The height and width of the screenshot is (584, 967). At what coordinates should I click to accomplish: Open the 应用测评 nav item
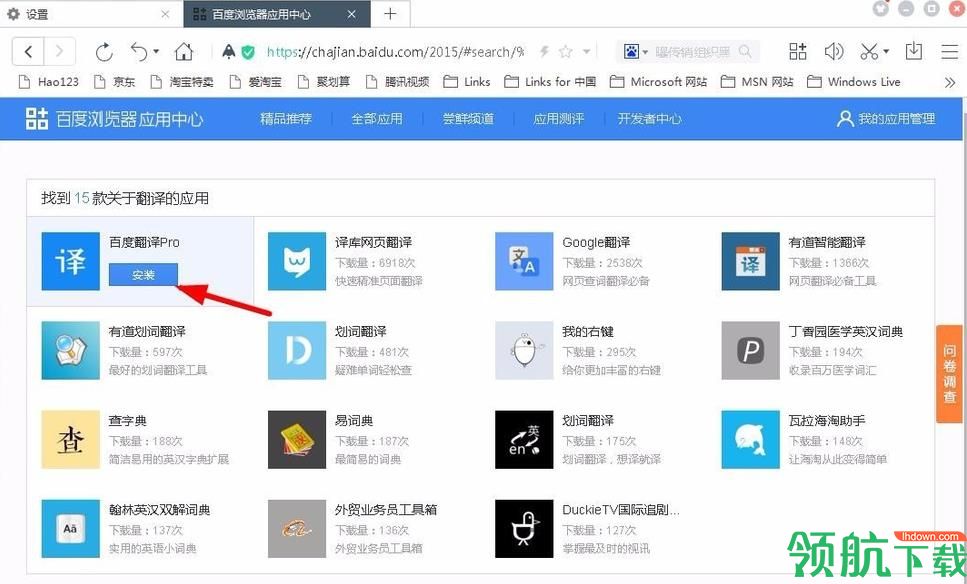pyautogui.click(x=559, y=119)
